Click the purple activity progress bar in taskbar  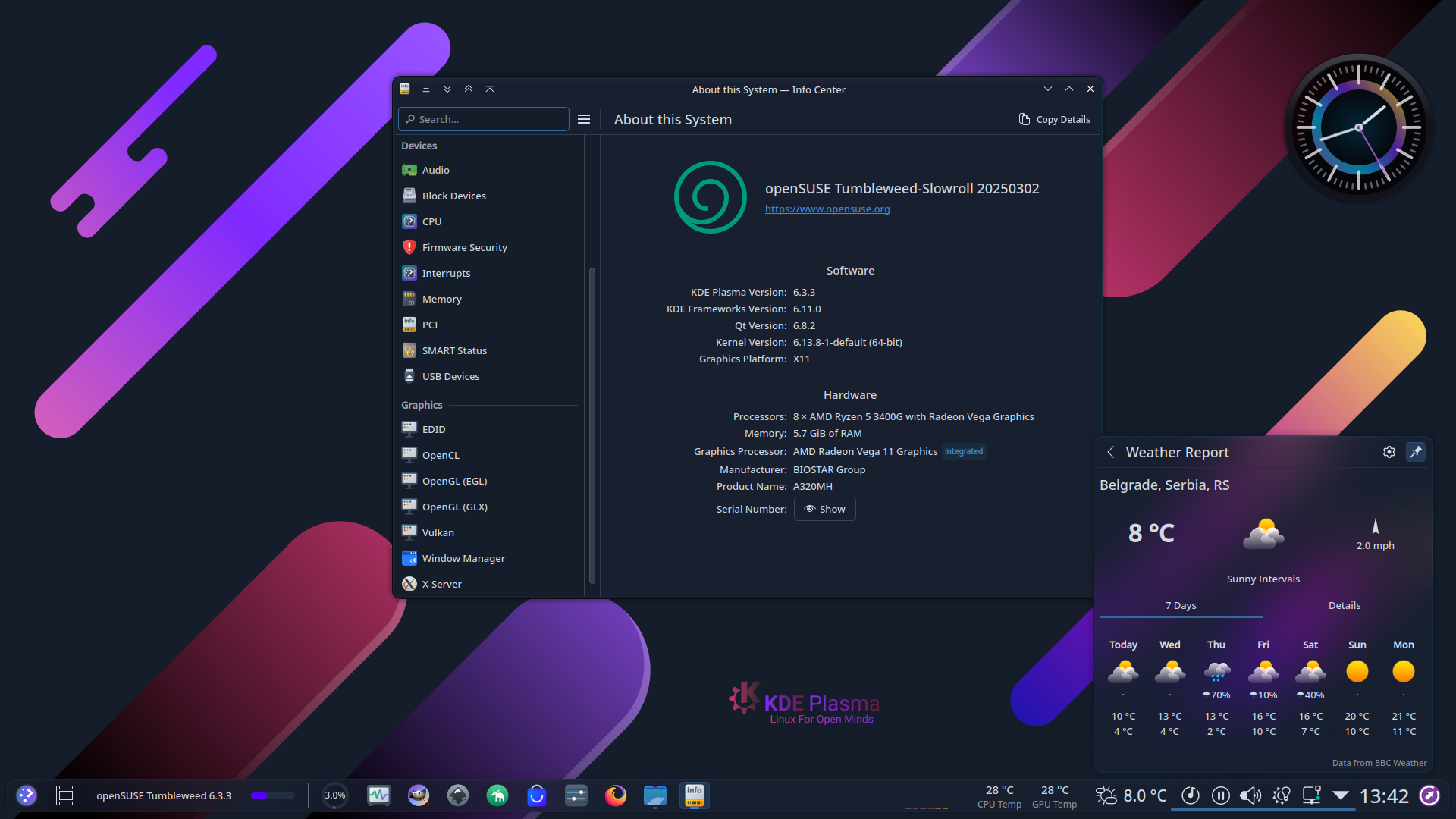tap(272, 795)
